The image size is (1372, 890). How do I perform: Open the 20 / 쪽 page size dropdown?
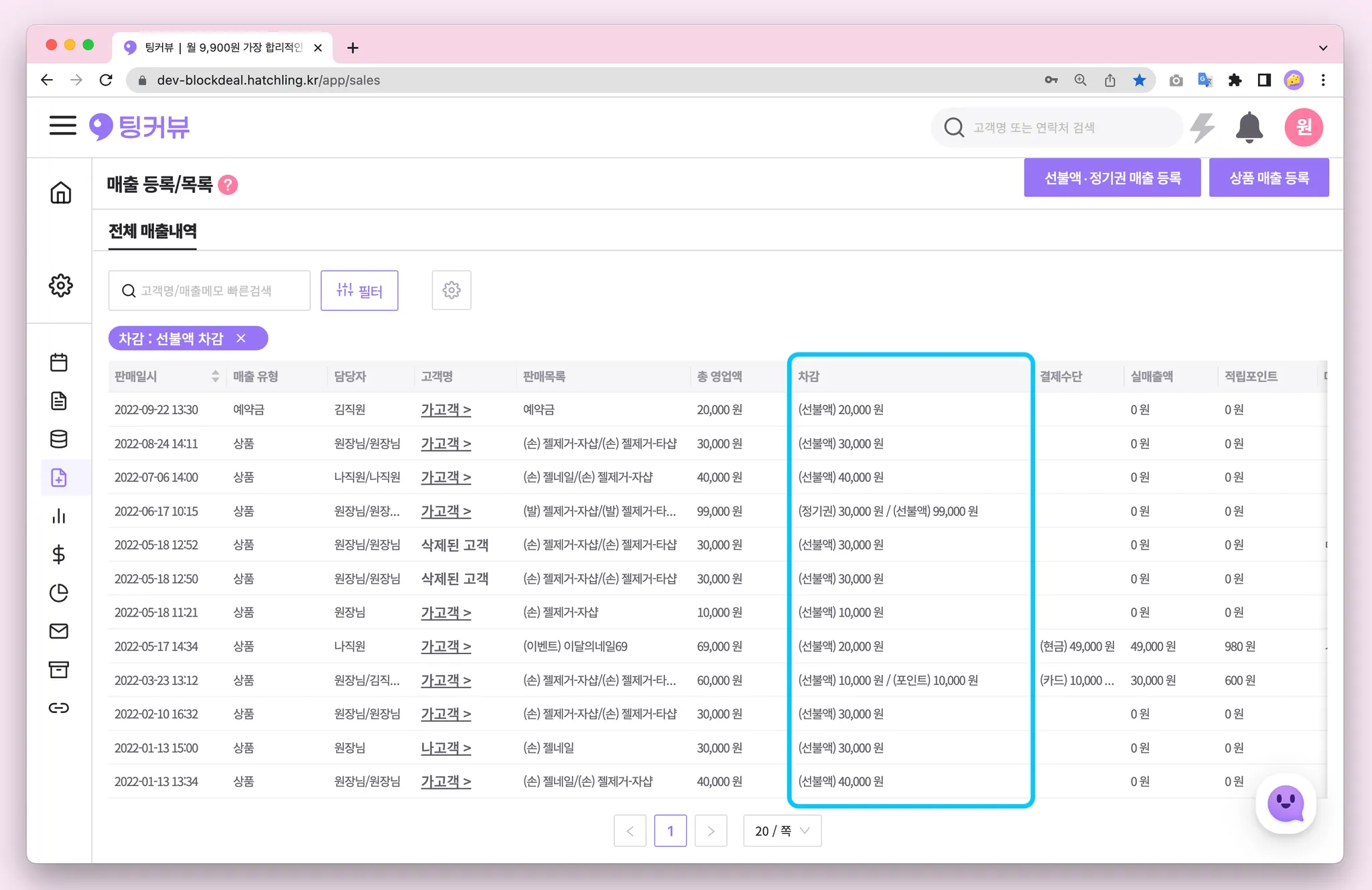point(782,831)
